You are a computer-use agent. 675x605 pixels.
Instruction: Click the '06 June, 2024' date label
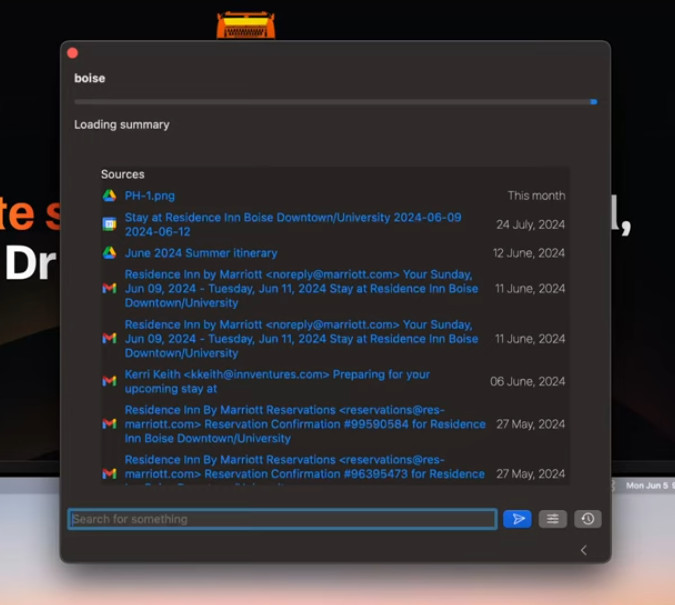point(528,382)
